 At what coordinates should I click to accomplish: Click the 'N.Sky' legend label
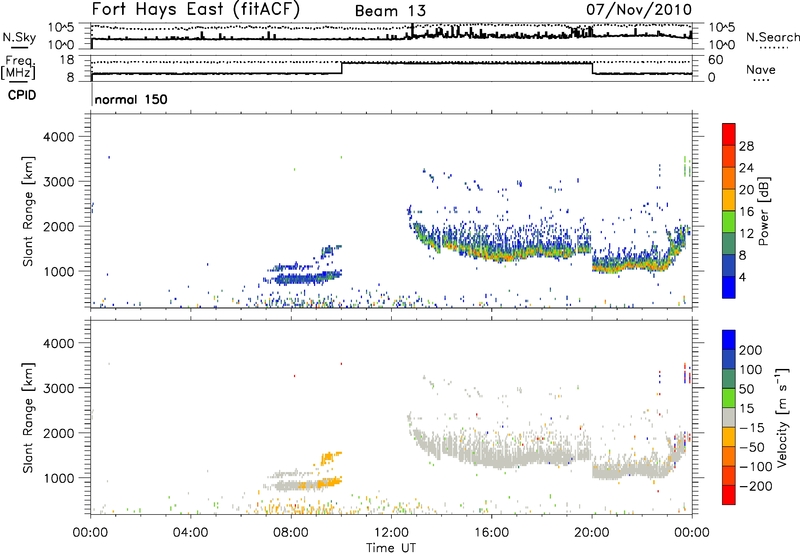pos(19,37)
